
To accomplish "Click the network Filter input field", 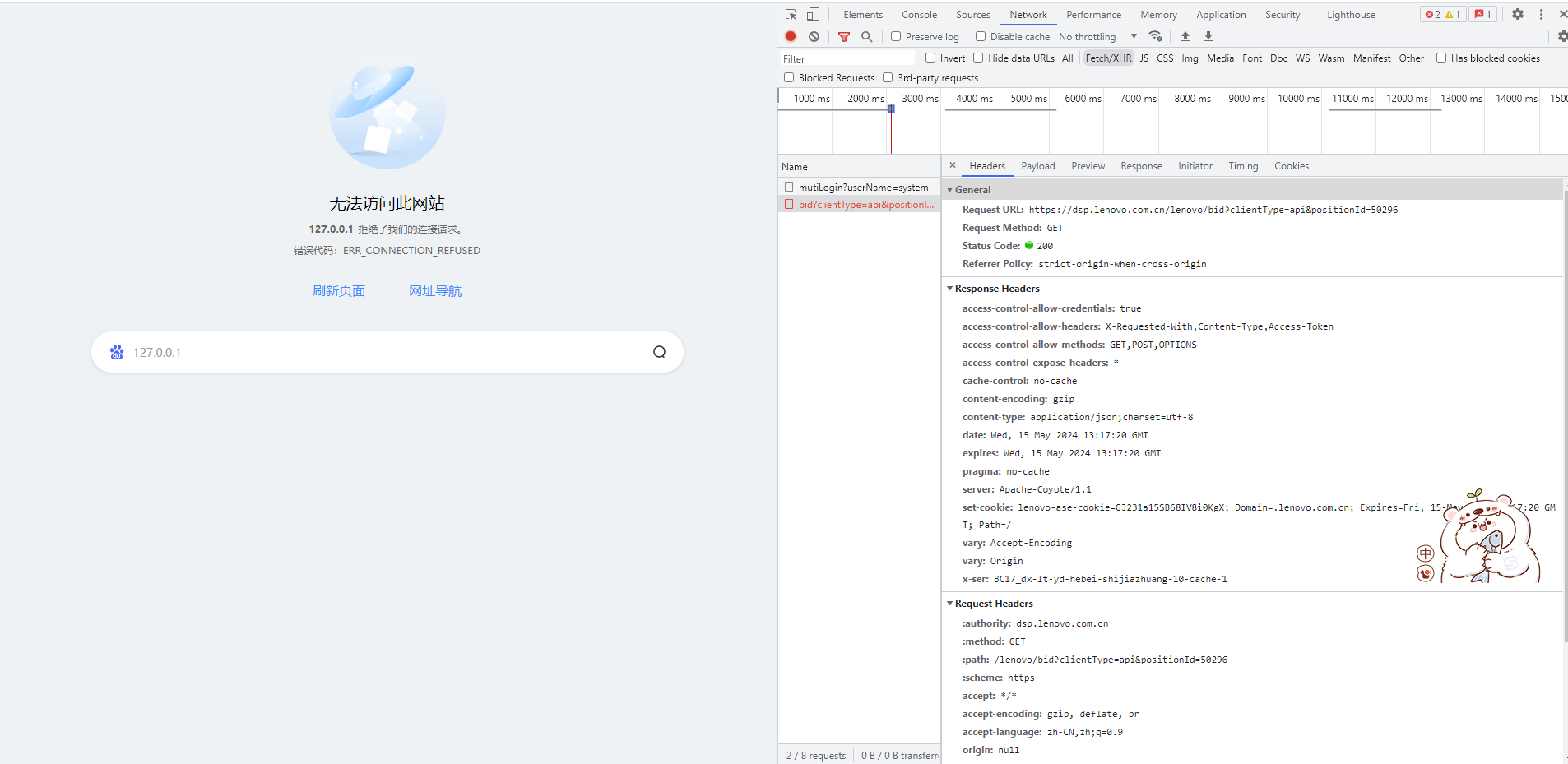I will [x=847, y=58].
